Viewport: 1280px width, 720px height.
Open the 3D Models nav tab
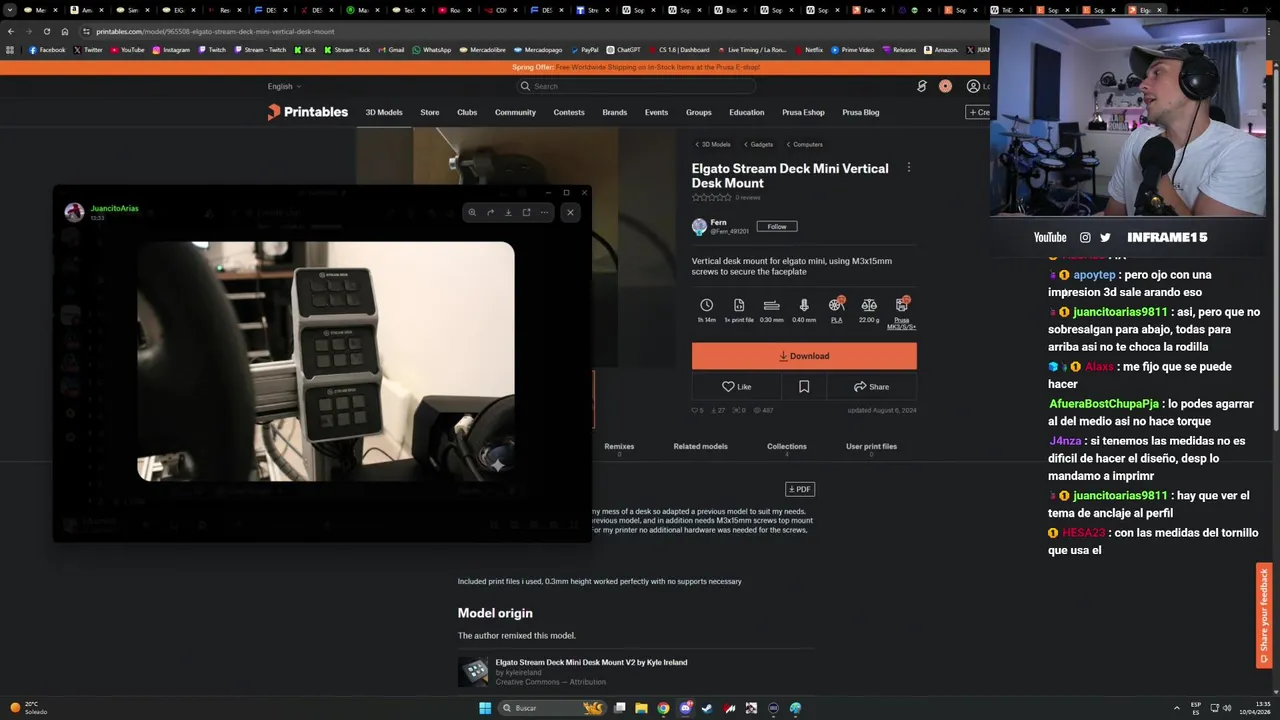point(384,112)
